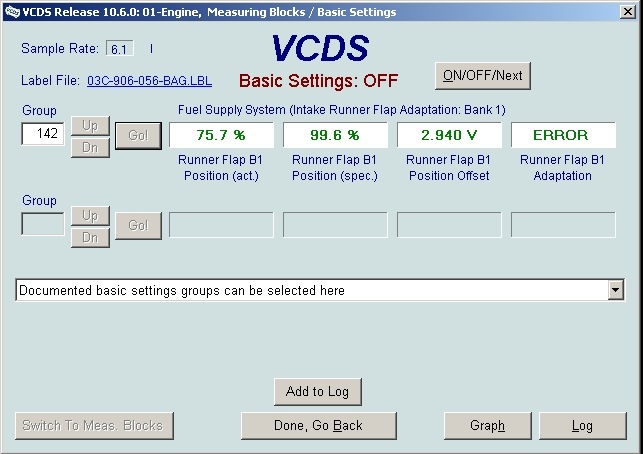Click the Group 142 input field
The image size is (643, 454).
pos(43,134)
